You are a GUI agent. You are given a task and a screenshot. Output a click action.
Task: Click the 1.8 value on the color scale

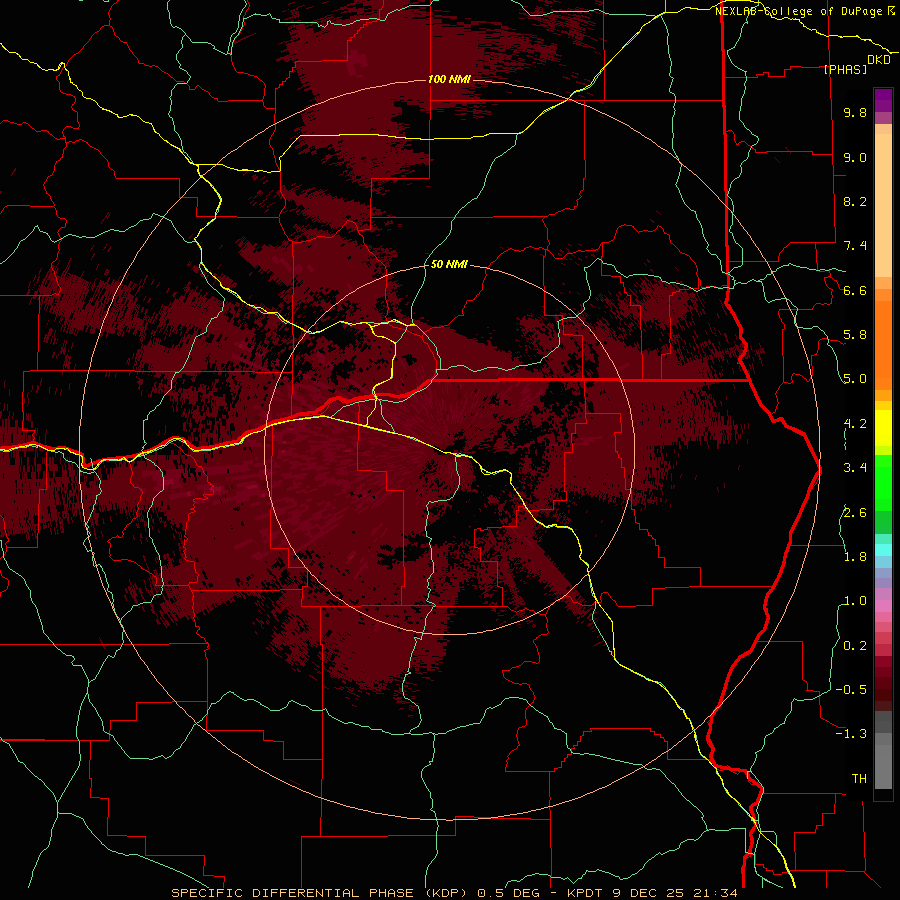click(855, 557)
